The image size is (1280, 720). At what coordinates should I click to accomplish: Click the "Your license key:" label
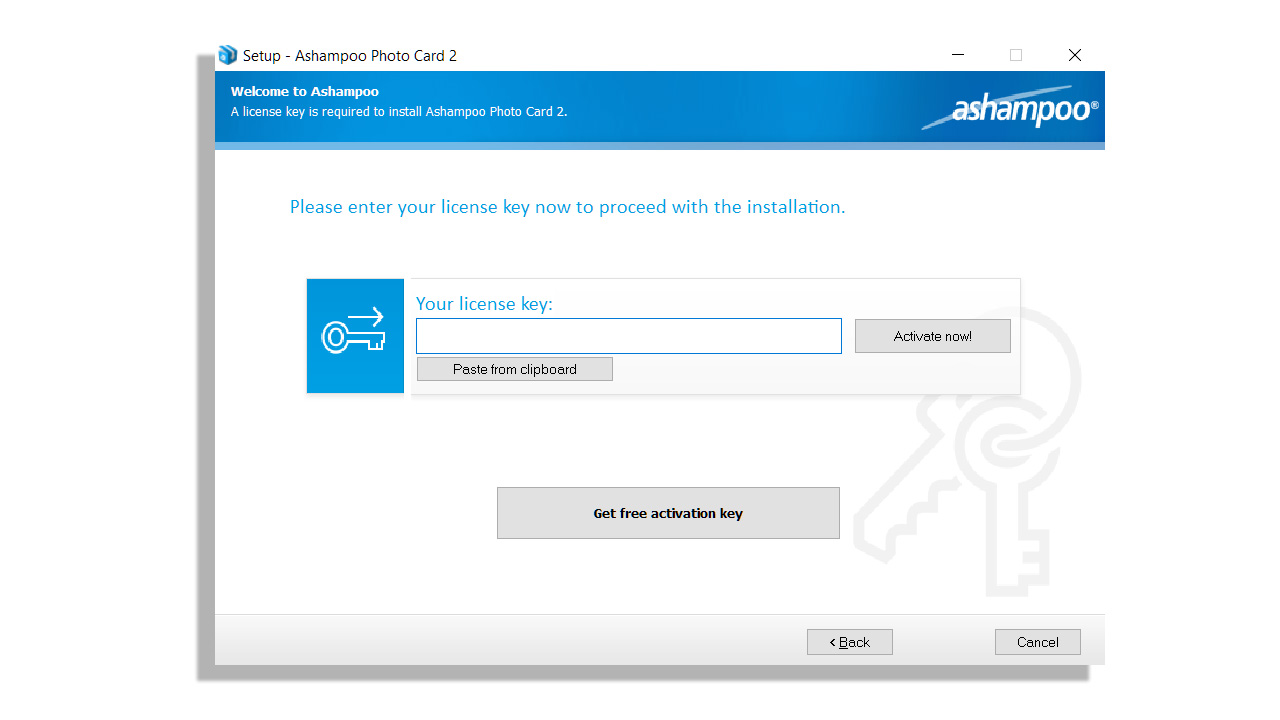click(x=484, y=304)
